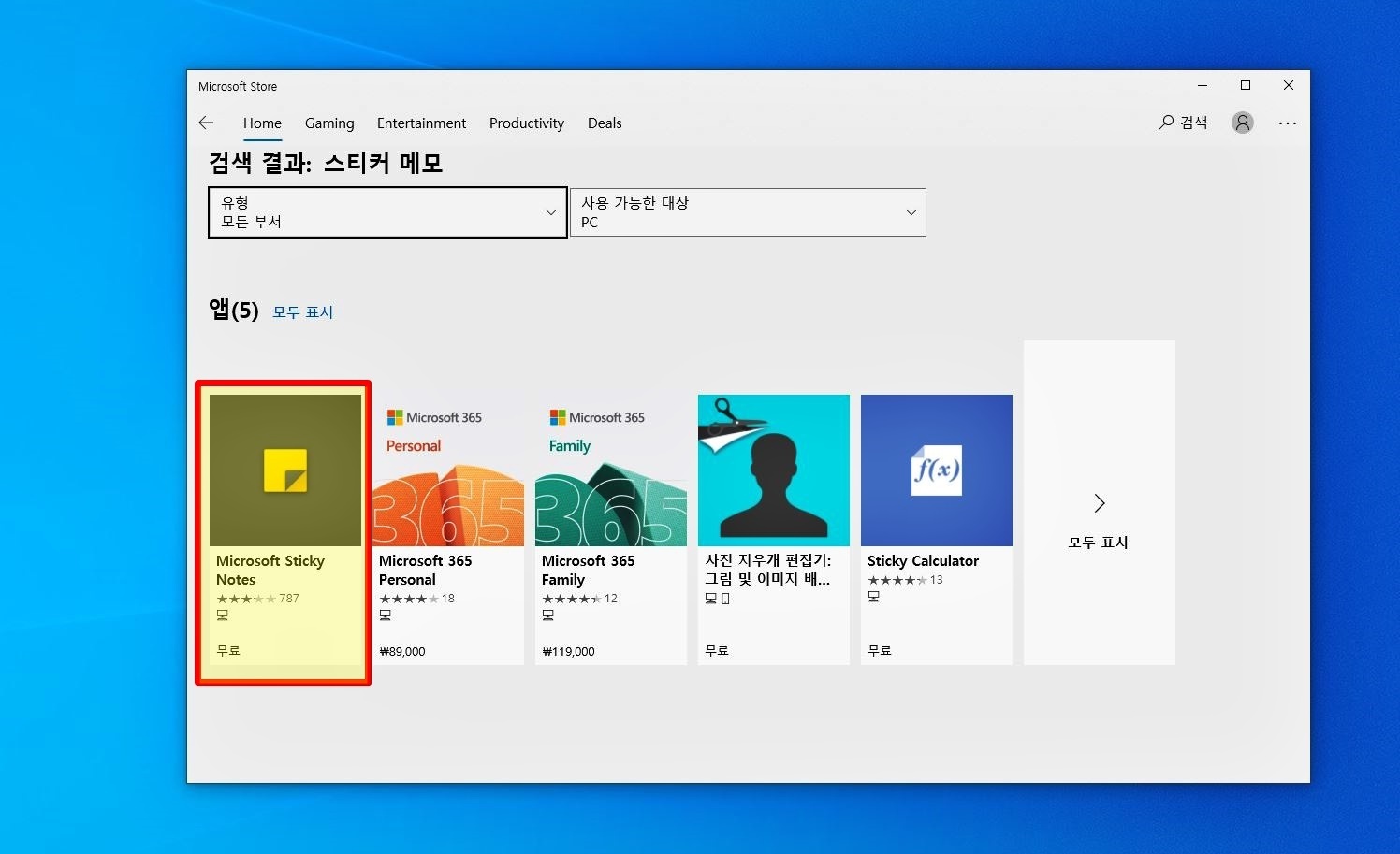Screen dimensions: 1400x854
Task: Open the photo eraser app thumbnail
Action: click(774, 470)
